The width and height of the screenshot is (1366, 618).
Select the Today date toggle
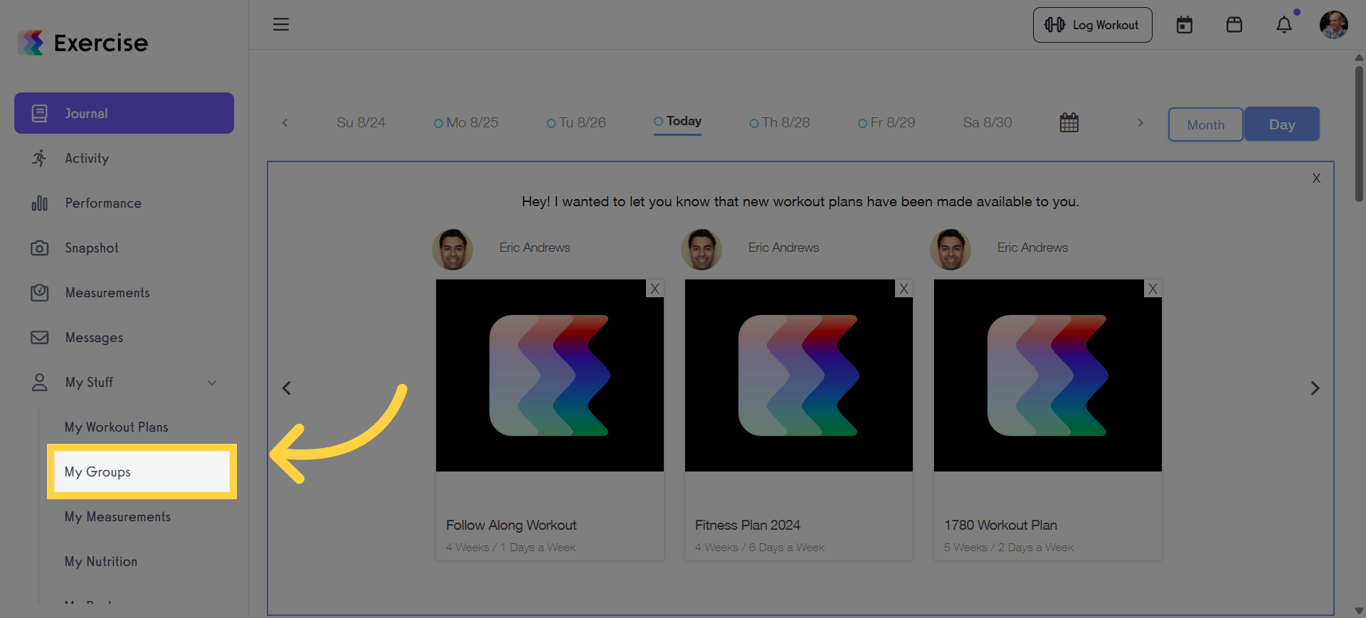(x=677, y=121)
